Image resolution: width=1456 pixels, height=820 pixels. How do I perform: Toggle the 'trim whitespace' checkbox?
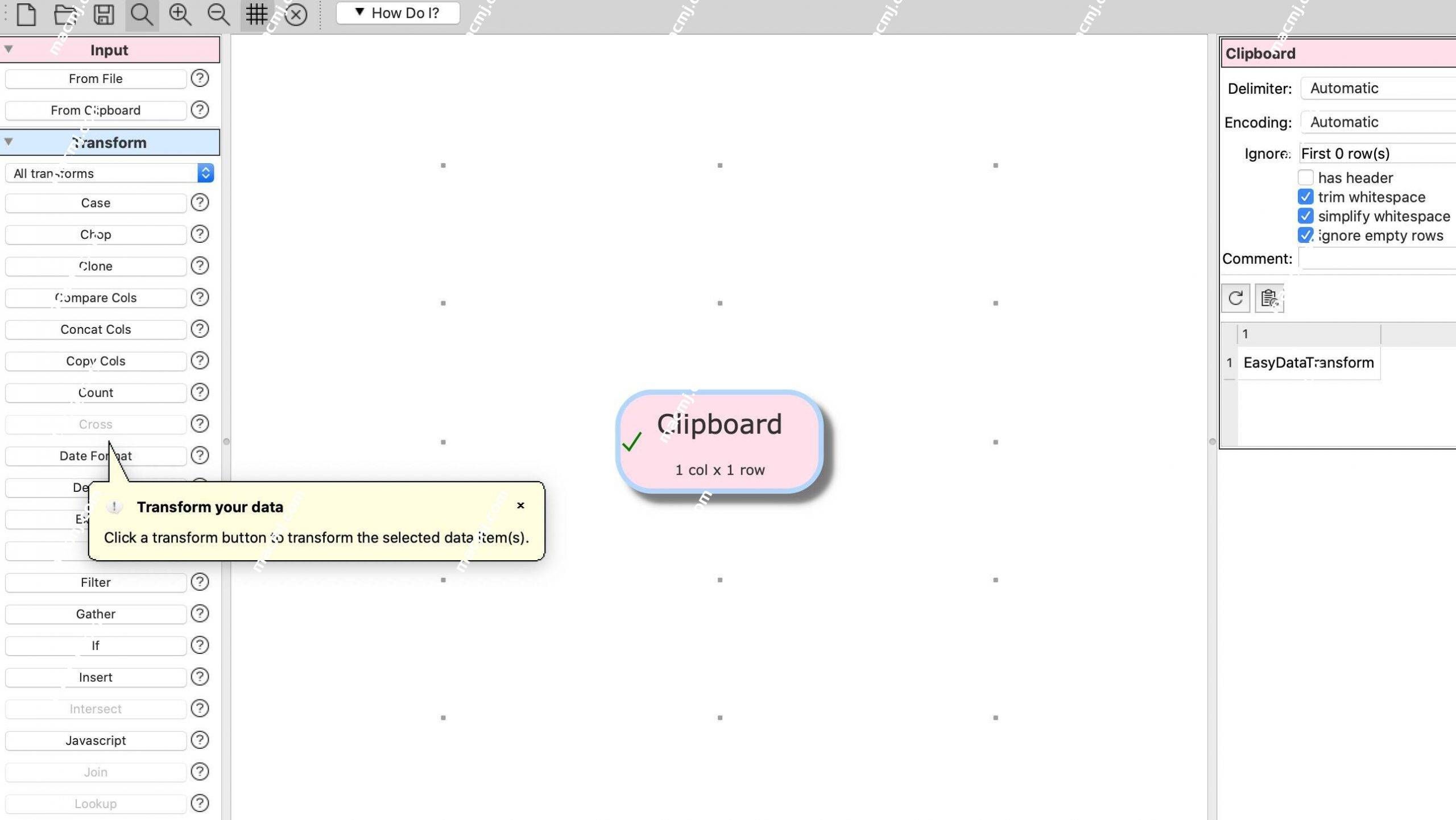coord(1305,196)
